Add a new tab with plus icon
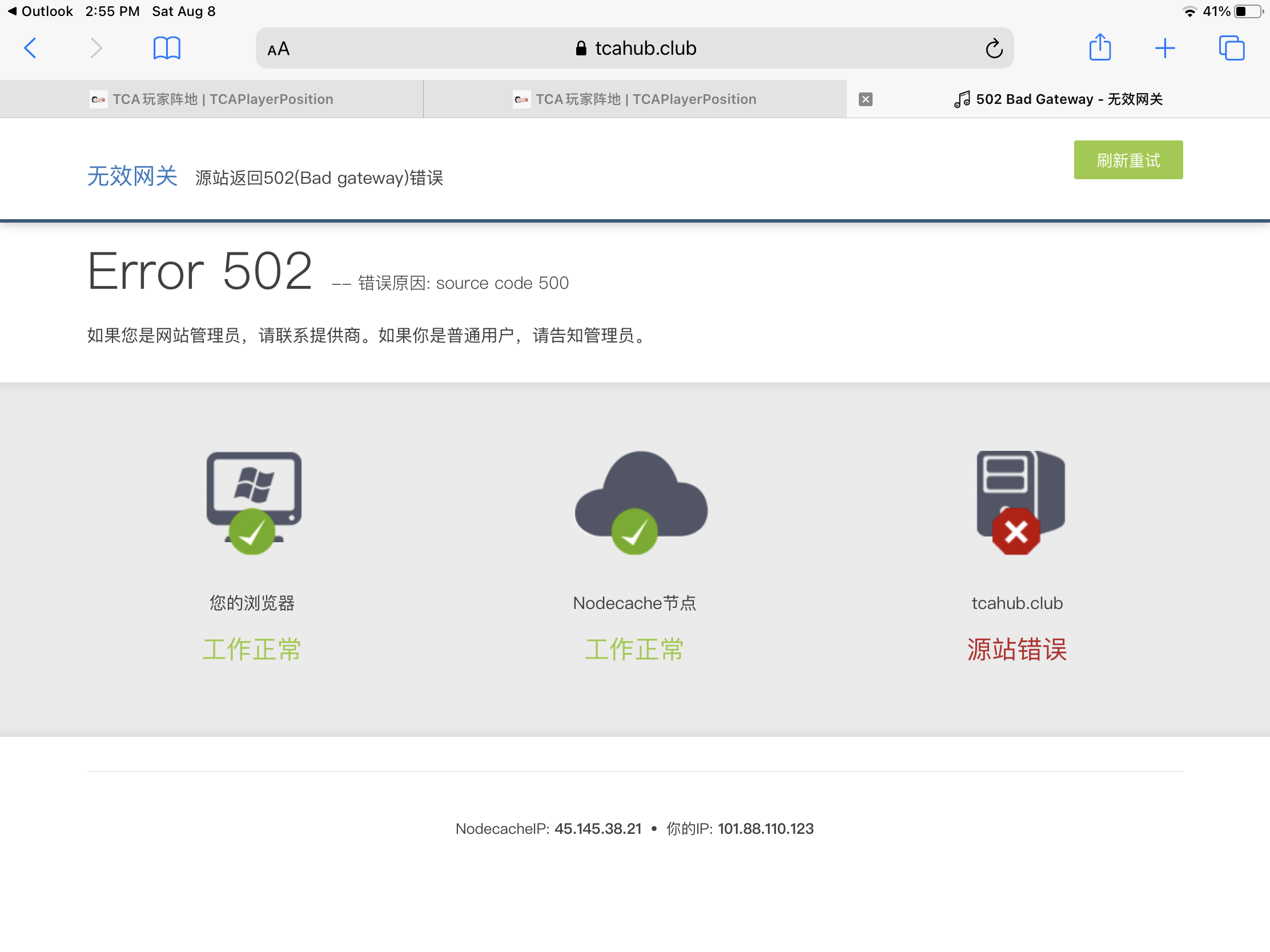 (x=1164, y=48)
